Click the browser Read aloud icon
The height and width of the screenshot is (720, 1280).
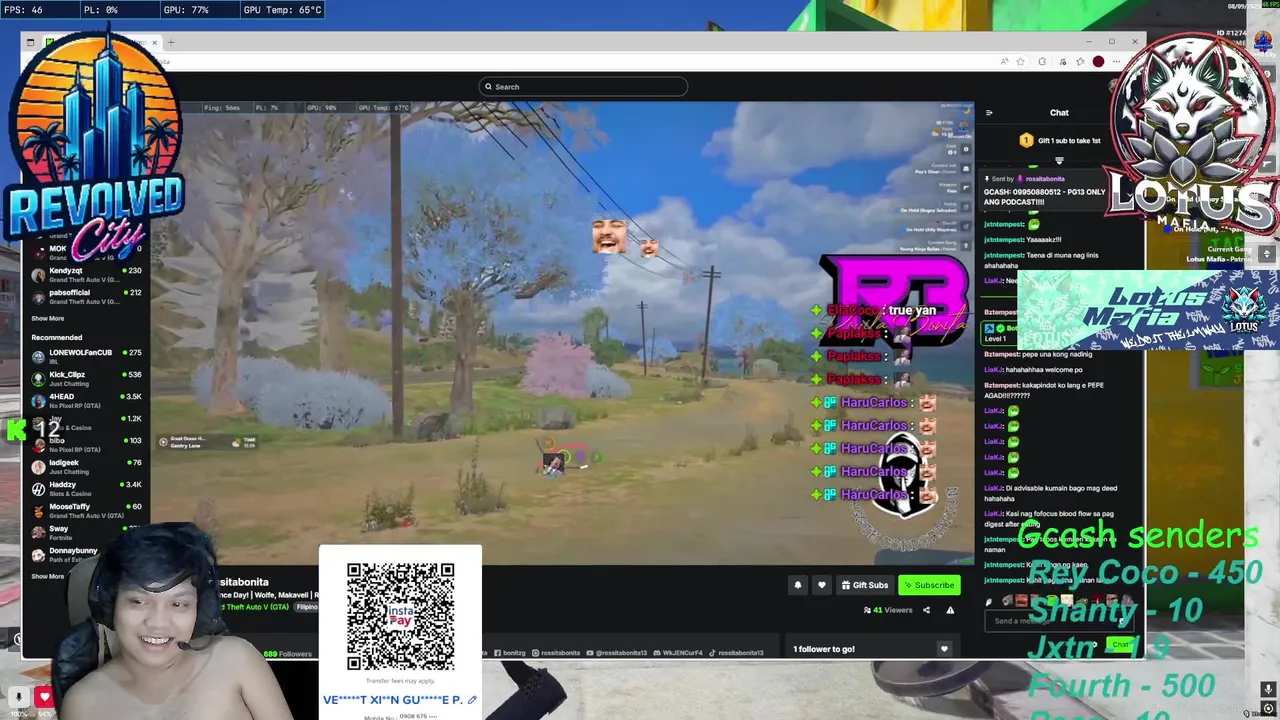click(1004, 62)
